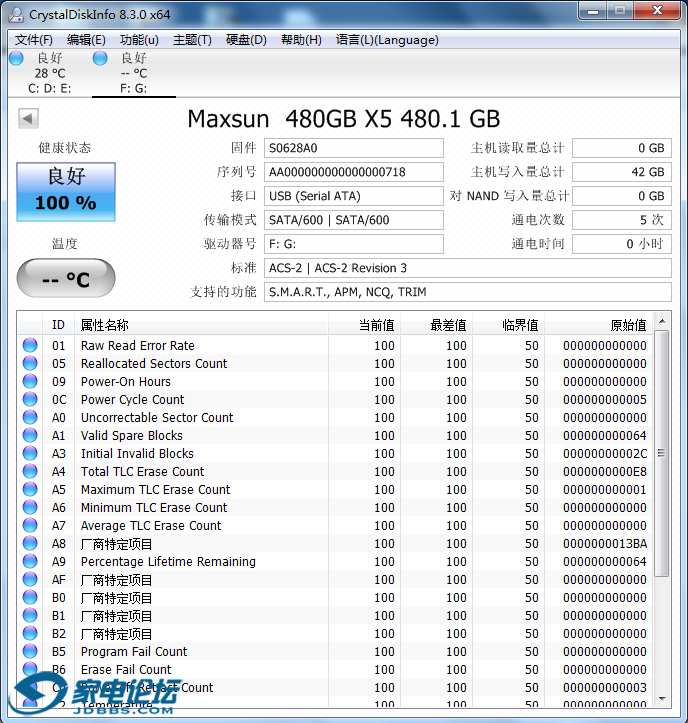Click the drive letter field F: G:
The image size is (688, 723).
coord(354,244)
